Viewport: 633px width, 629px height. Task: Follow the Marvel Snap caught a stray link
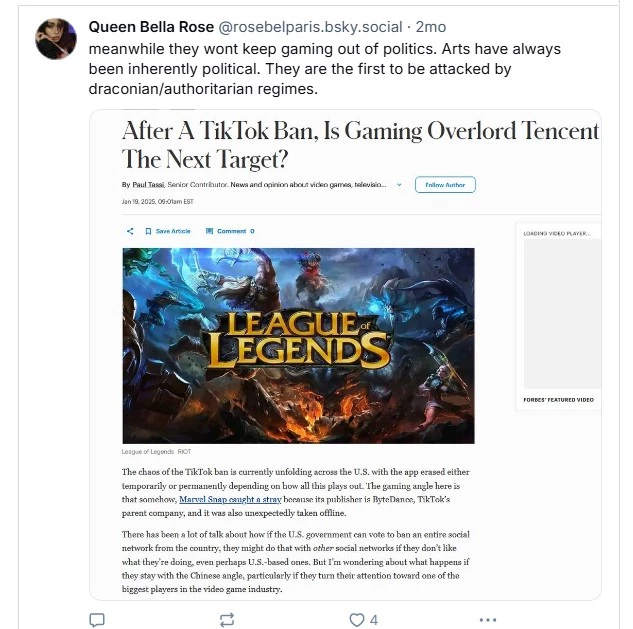point(230,499)
